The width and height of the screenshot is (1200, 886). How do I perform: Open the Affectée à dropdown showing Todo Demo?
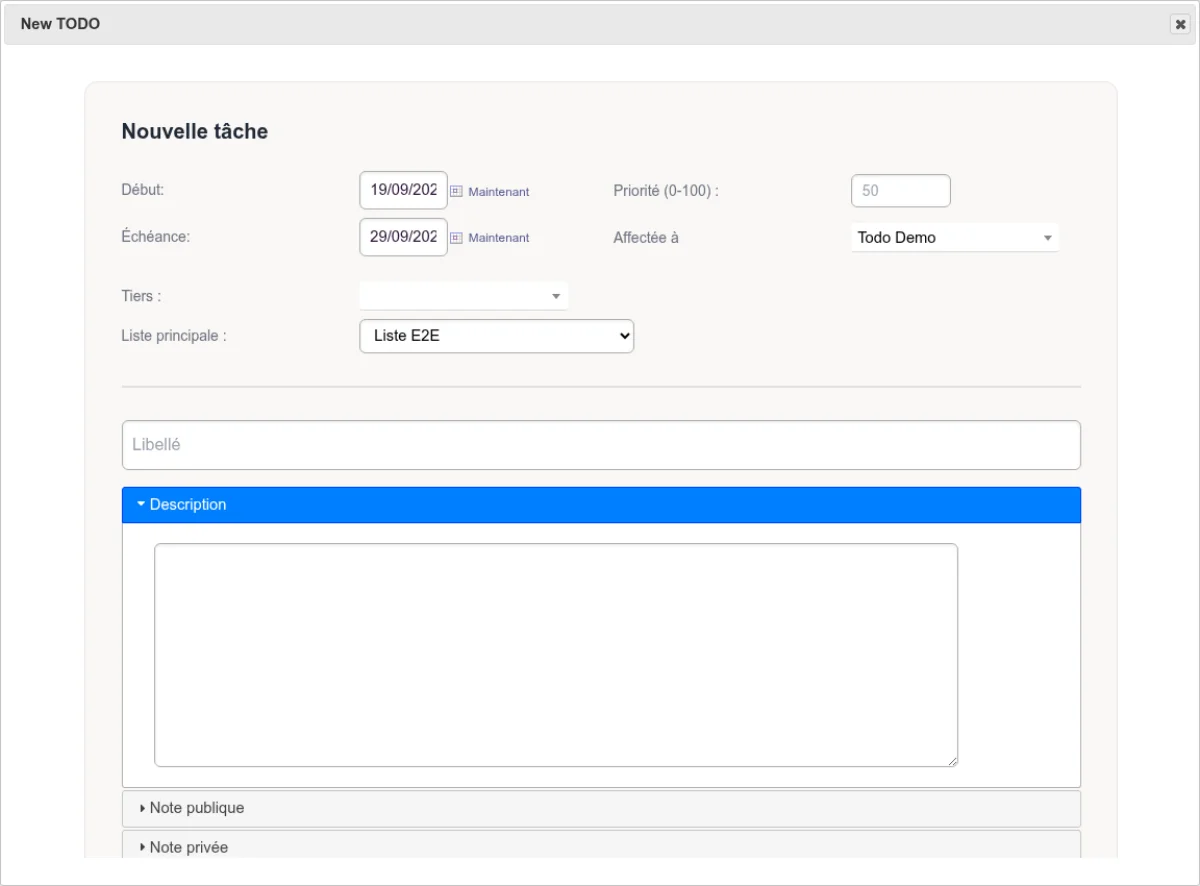955,238
